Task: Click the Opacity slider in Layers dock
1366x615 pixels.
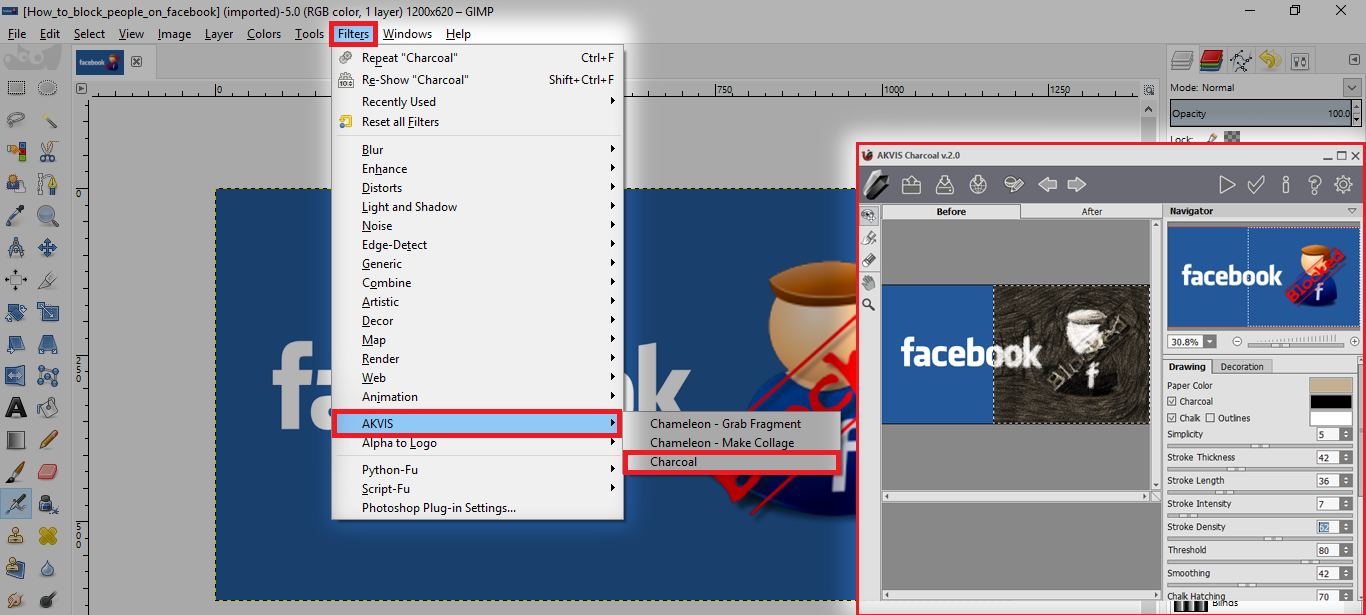Action: tap(1260, 114)
